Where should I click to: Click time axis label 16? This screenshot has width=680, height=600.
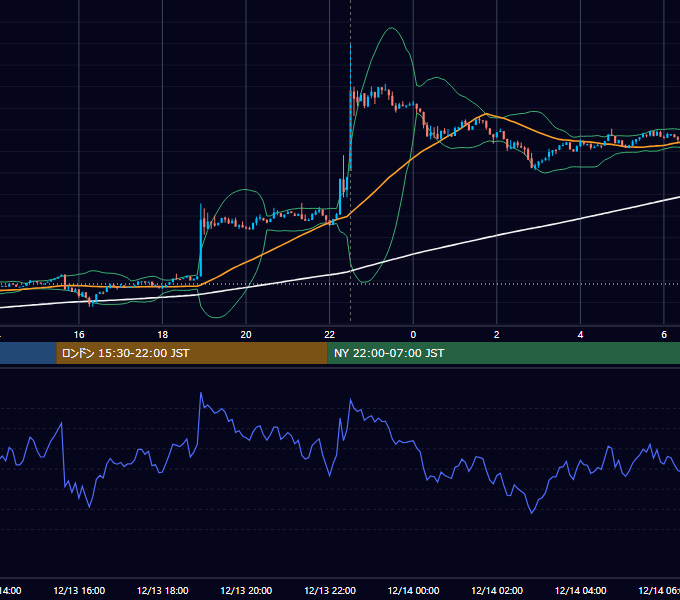click(x=79, y=335)
